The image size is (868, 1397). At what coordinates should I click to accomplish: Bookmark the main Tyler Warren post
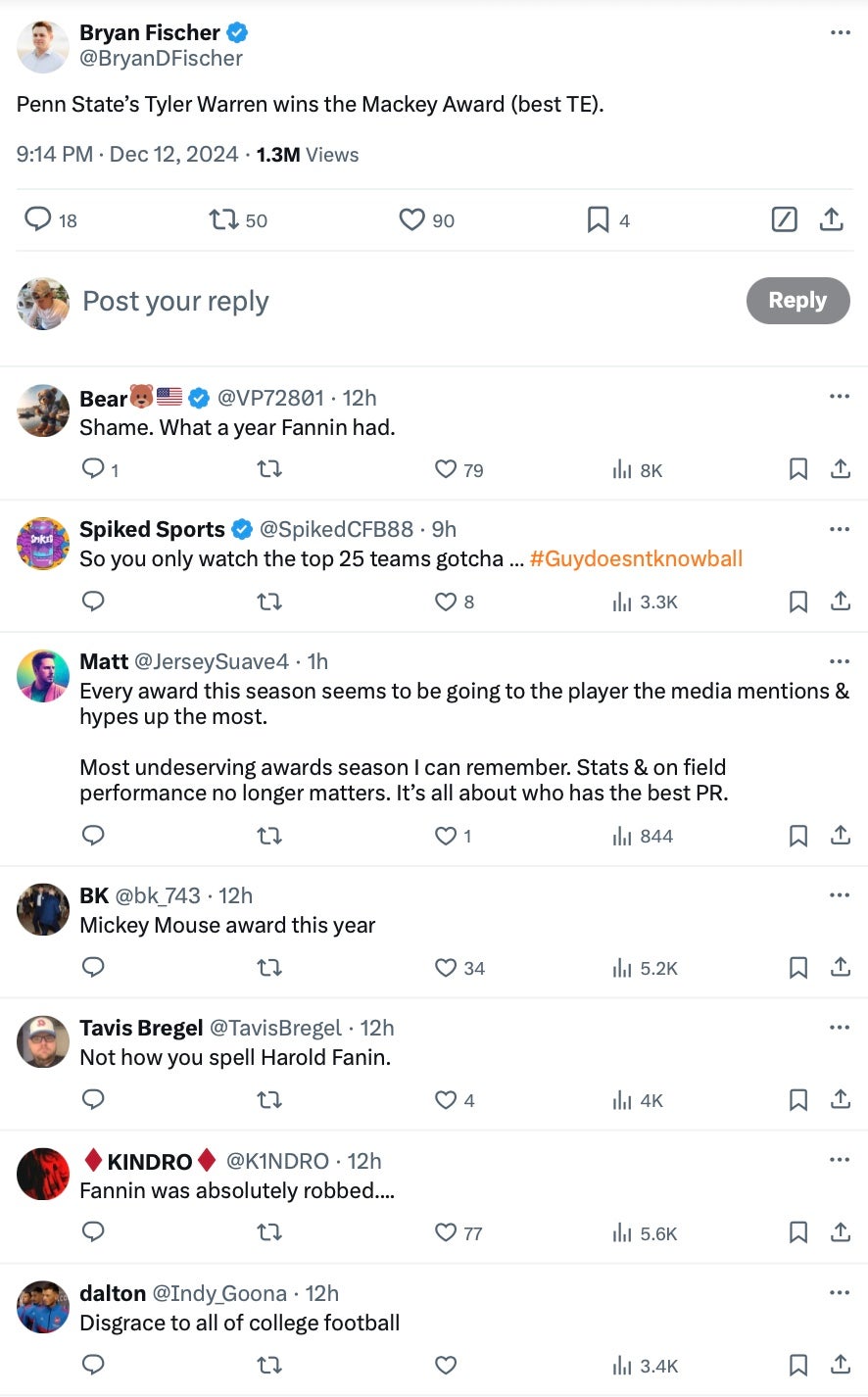(598, 218)
